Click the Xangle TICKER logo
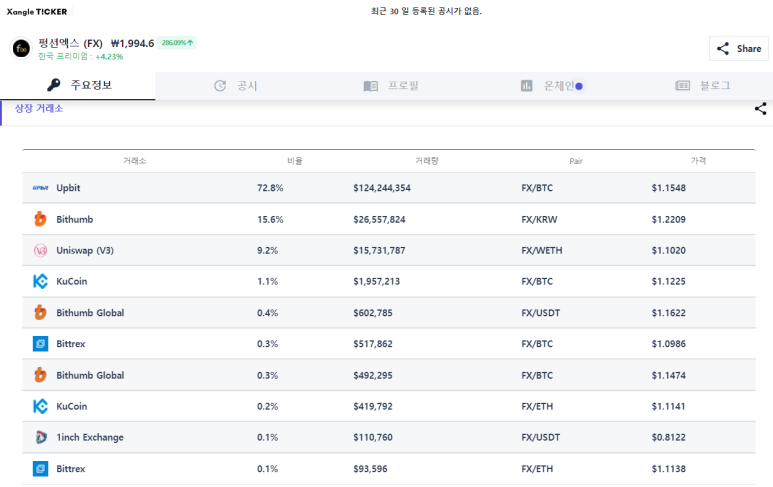The image size is (773, 487). point(37,11)
